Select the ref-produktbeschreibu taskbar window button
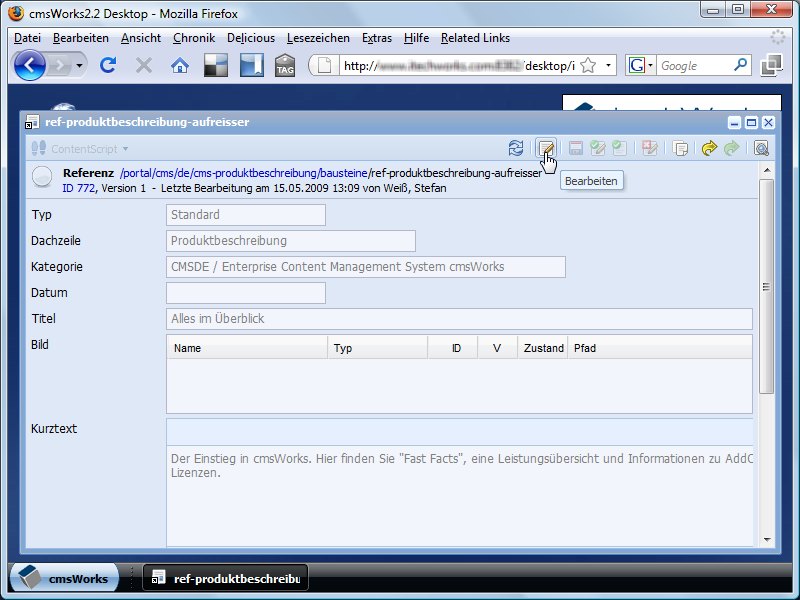The width and height of the screenshot is (800, 600). coord(226,578)
